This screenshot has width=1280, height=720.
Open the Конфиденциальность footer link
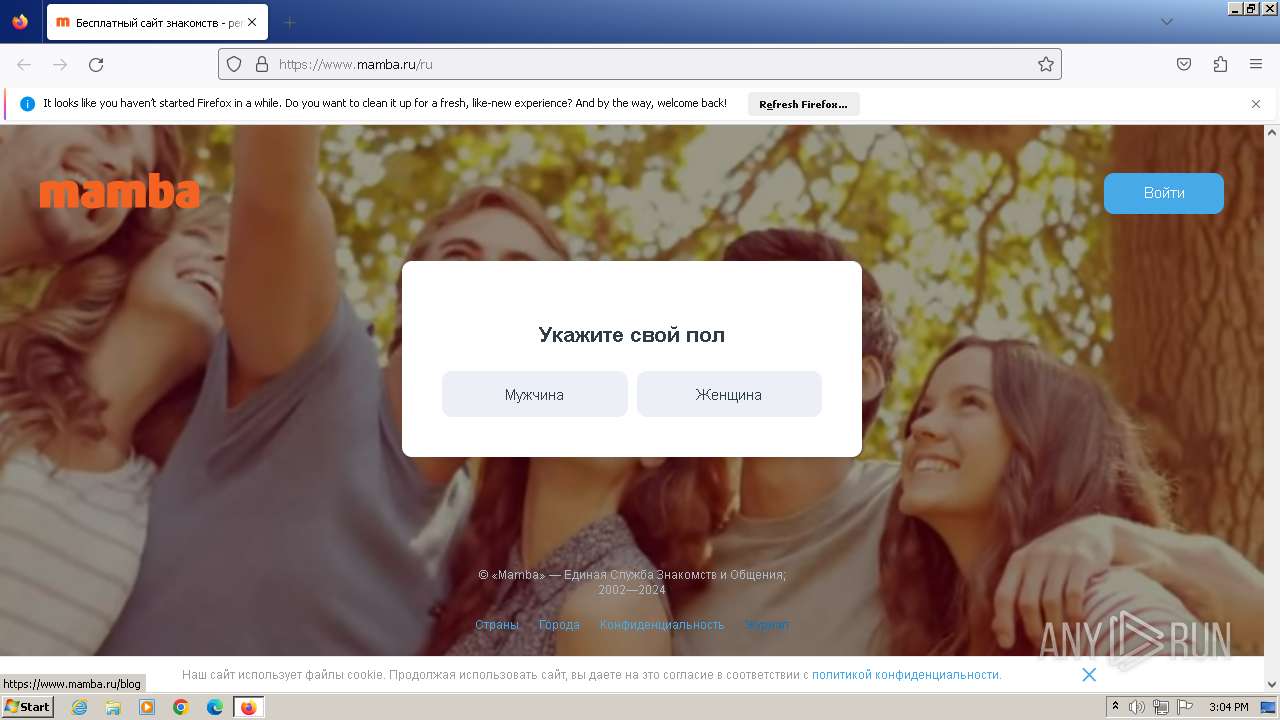tap(662, 625)
